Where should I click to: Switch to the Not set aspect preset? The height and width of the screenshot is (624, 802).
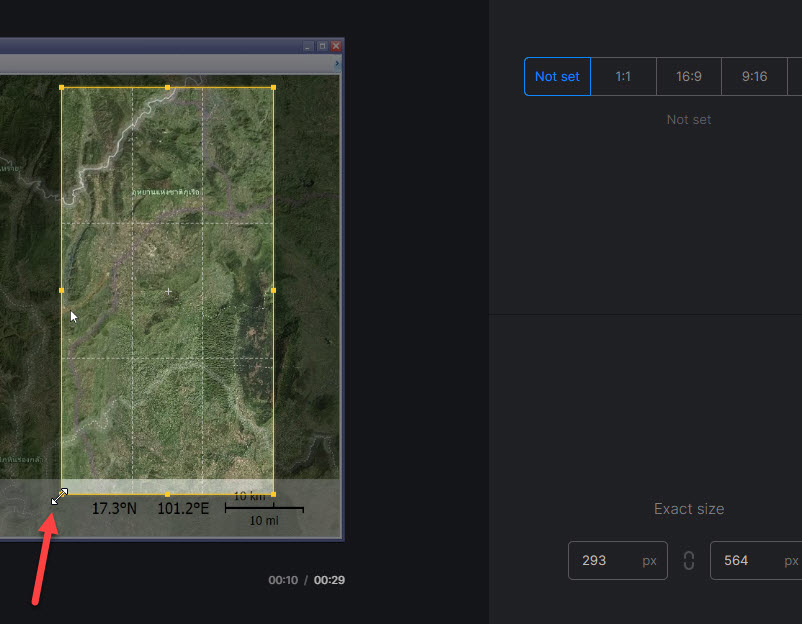click(x=556, y=76)
